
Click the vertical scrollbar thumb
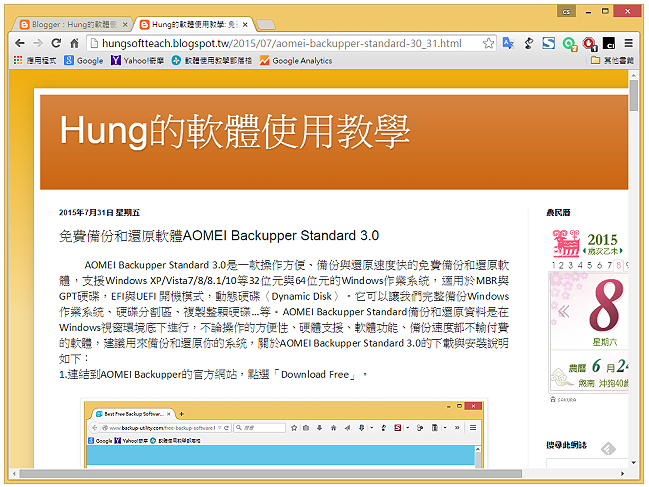(x=633, y=96)
